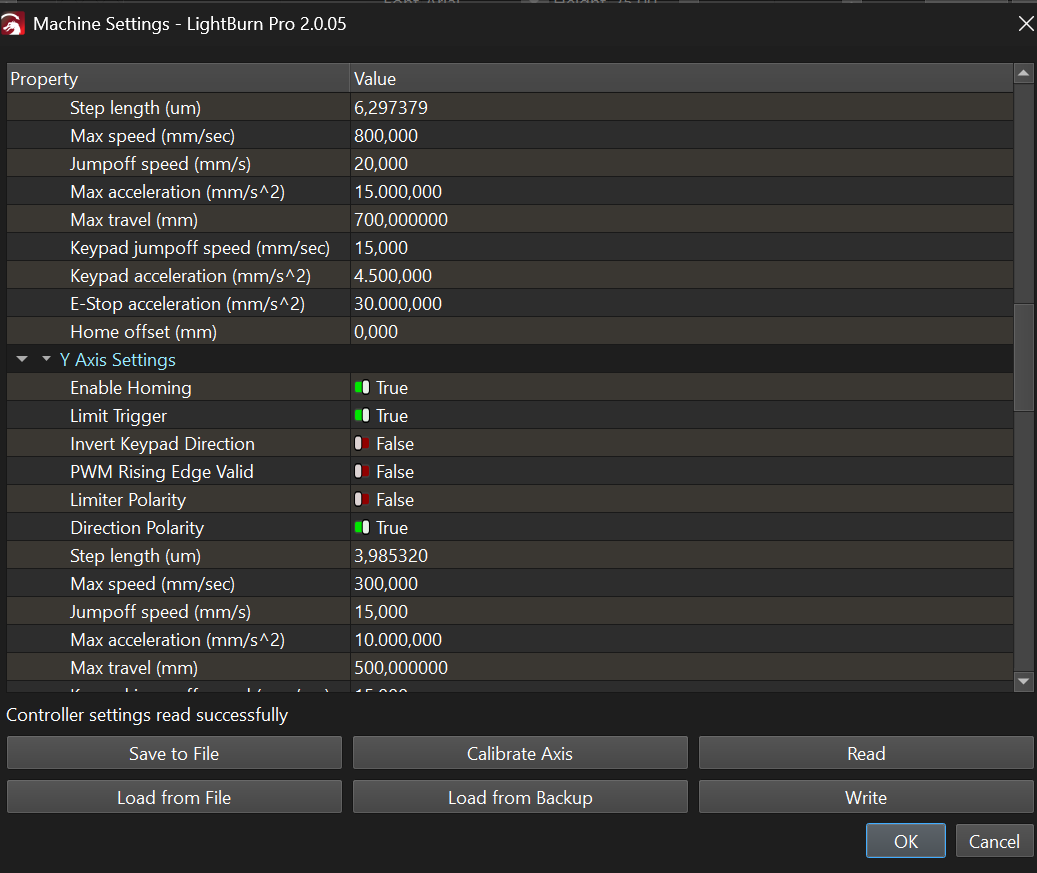Read controller settings with Read button

click(866, 753)
